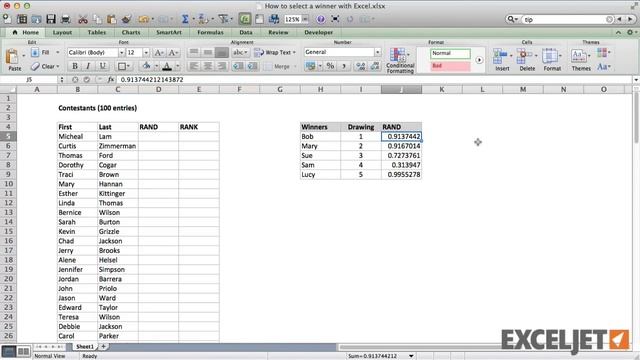Toggle Bold formatting

[x=75, y=66]
